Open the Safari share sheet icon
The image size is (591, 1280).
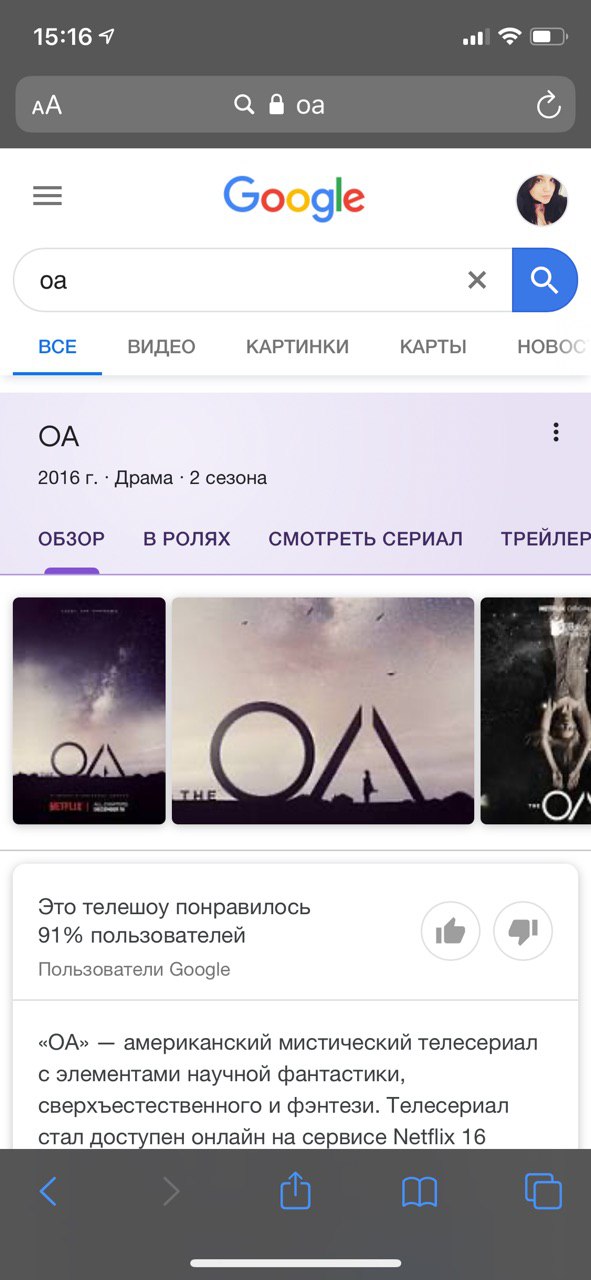tap(296, 1190)
